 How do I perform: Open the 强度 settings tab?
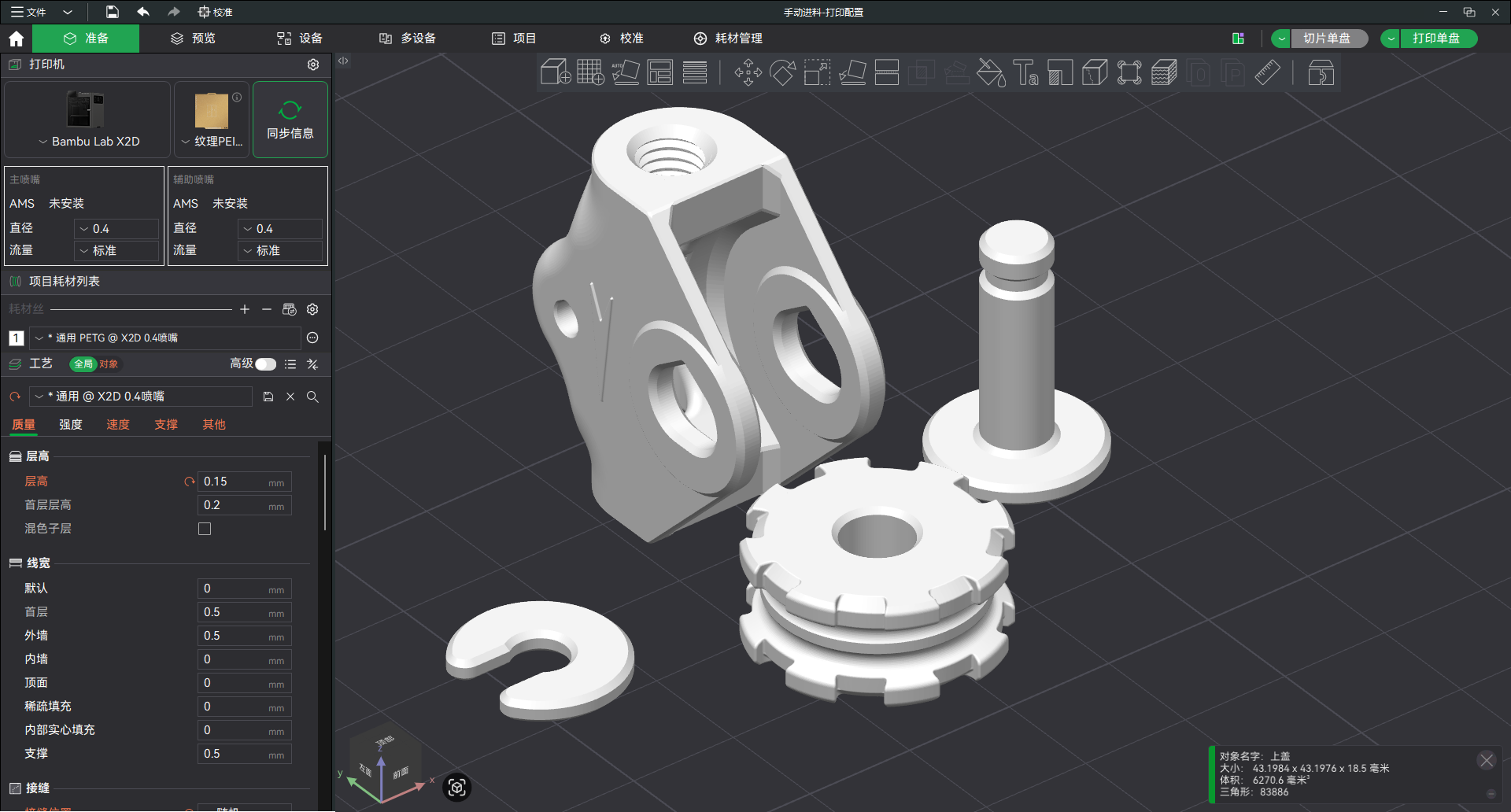pyautogui.click(x=71, y=425)
